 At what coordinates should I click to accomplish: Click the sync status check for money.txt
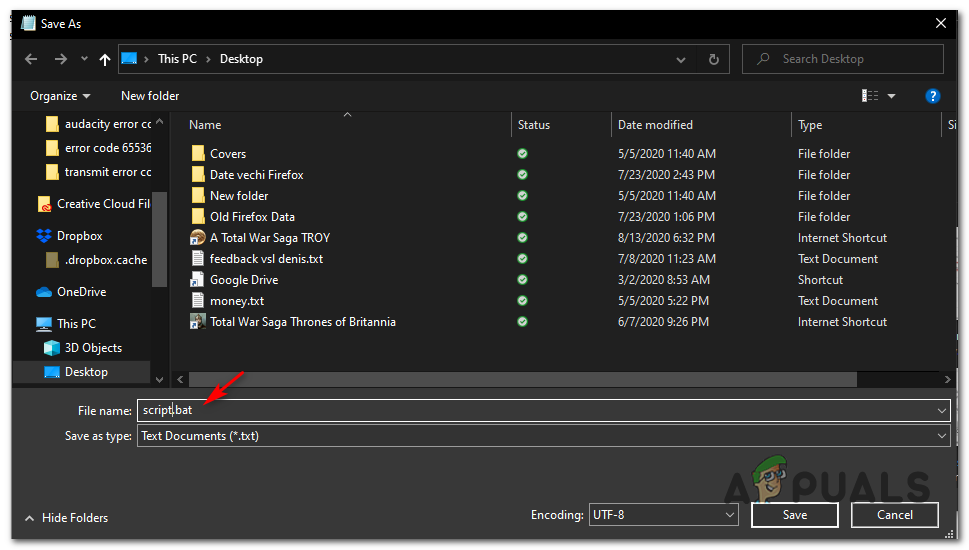[522, 300]
